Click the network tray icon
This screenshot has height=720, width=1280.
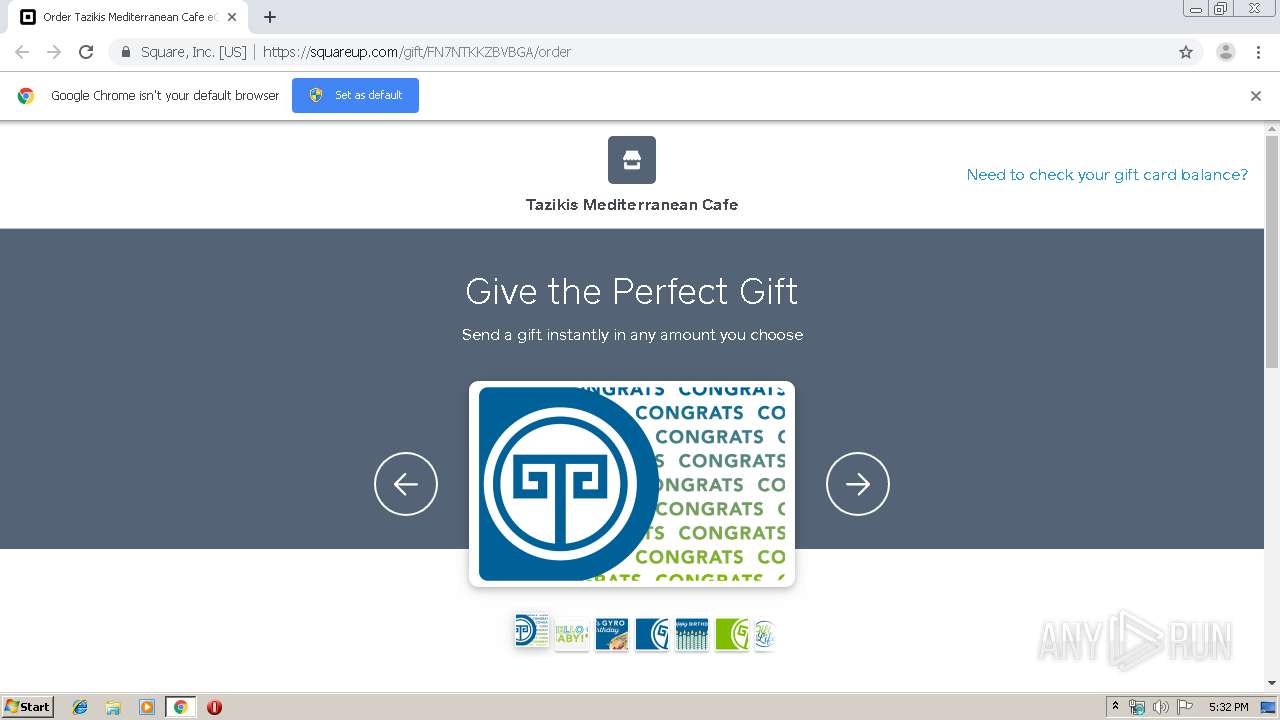[1137, 707]
